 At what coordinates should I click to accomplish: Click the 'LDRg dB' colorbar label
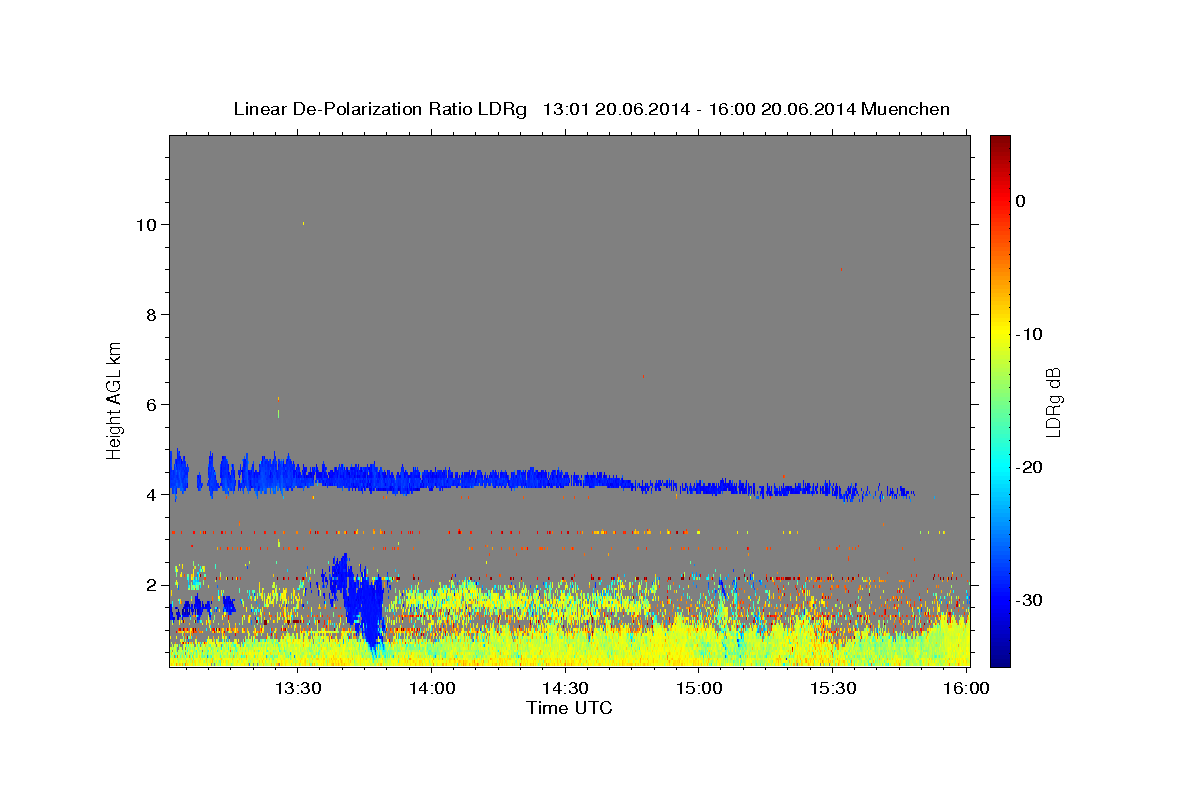1052,402
